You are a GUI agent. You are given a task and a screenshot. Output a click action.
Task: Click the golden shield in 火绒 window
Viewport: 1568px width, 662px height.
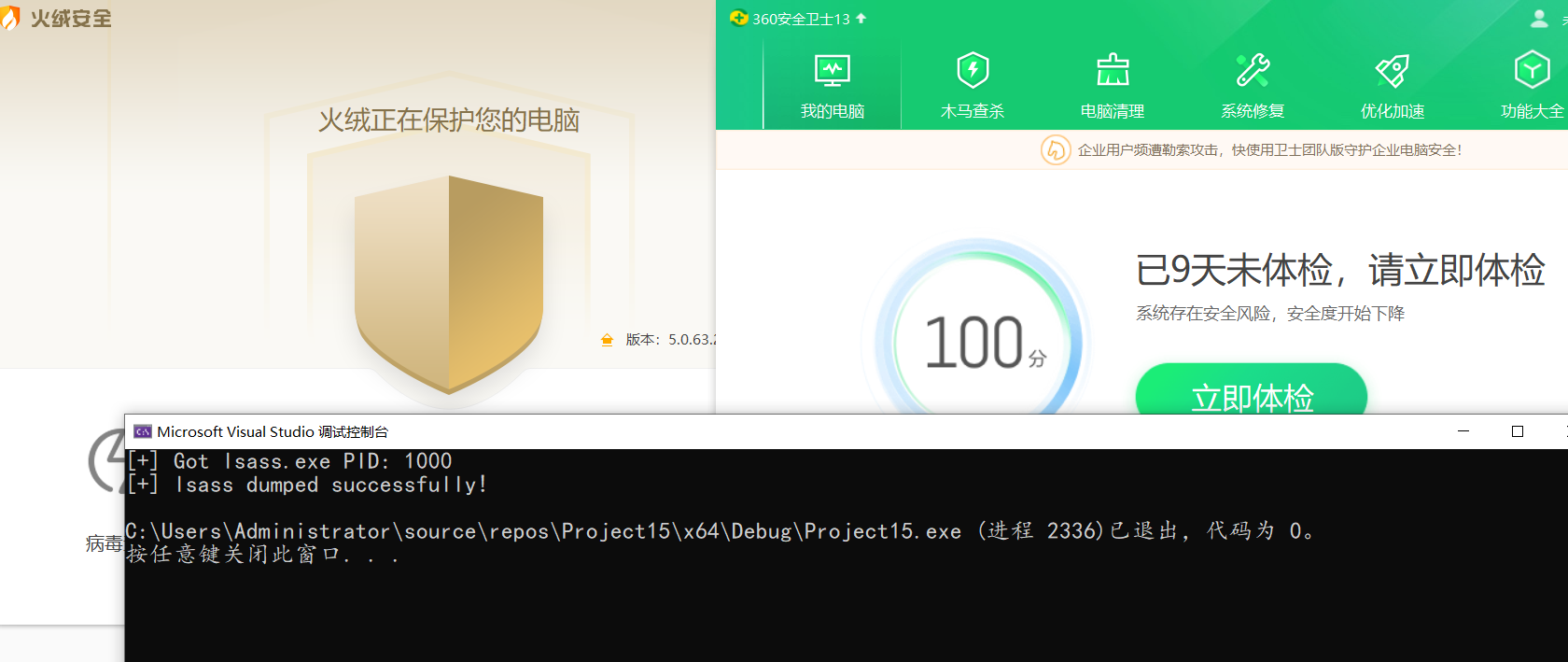coord(449,284)
